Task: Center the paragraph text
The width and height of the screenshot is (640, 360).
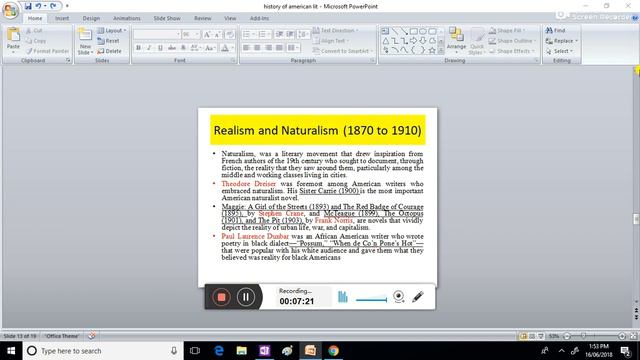Action: click(257, 48)
